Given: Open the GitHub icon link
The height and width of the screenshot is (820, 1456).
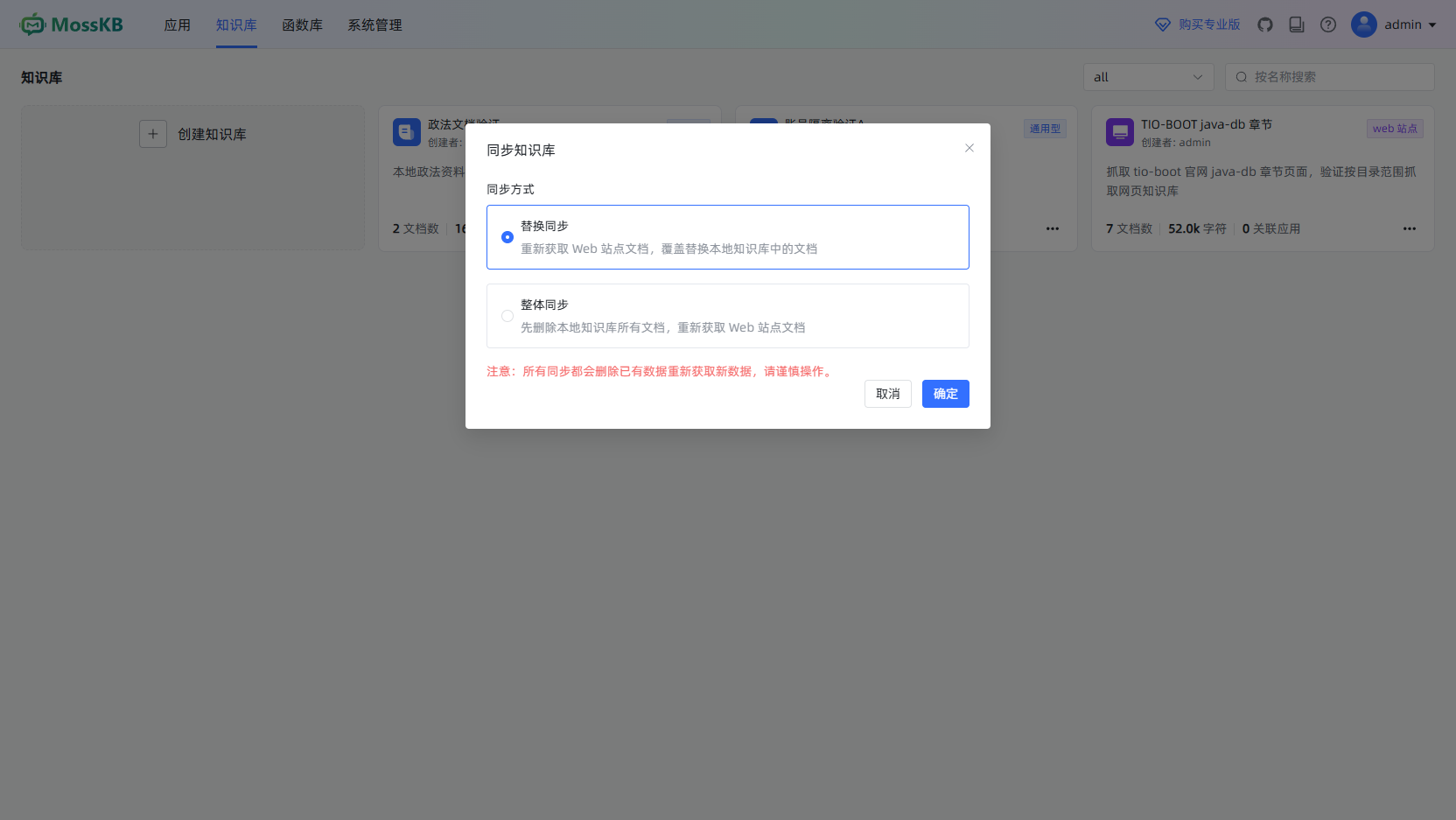Looking at the screenshot, I should click(x=1265, y=25).
